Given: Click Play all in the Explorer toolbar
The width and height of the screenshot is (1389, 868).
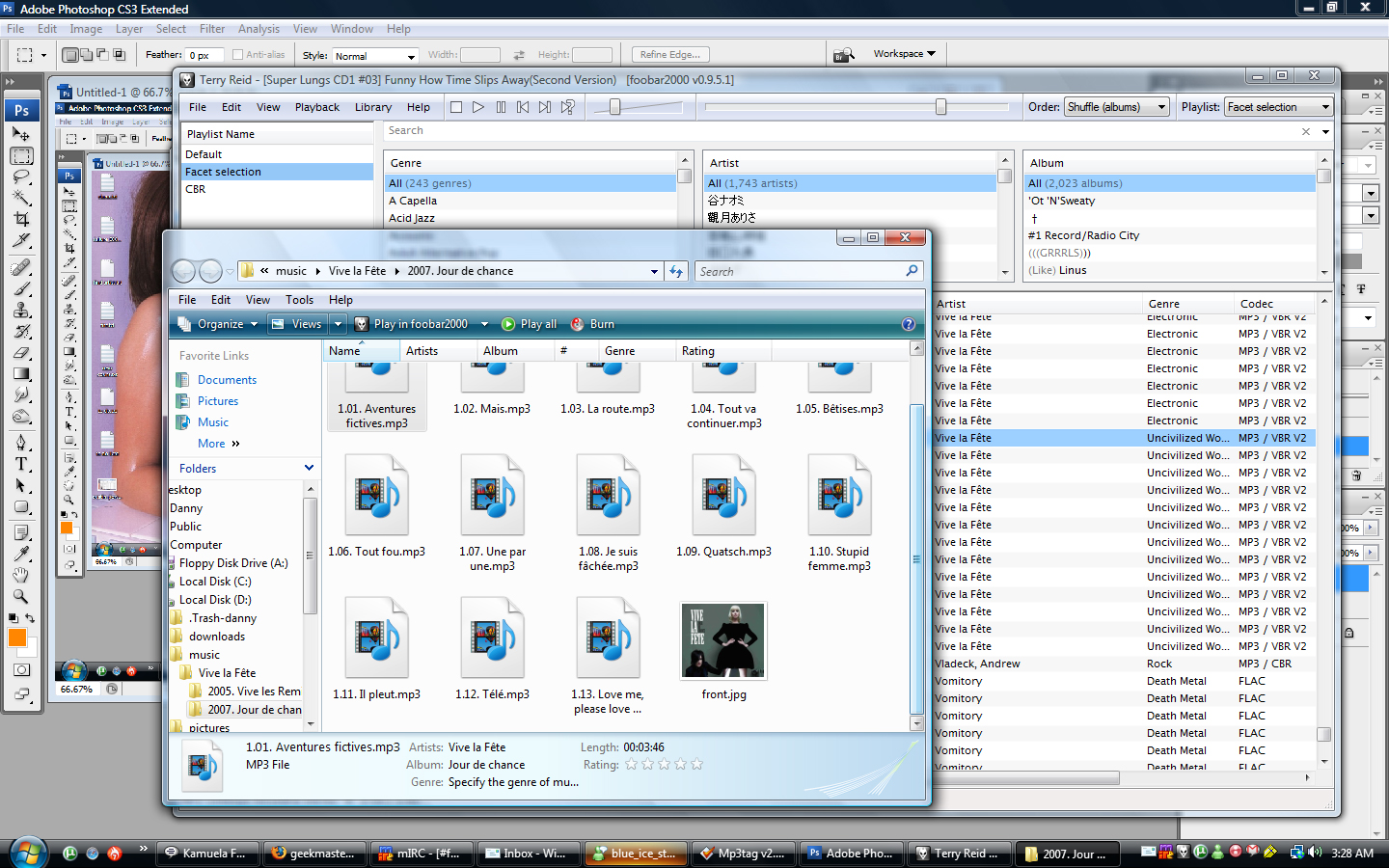Looking at the screenshot, I should pyautogui.click(x=530, y=324).
